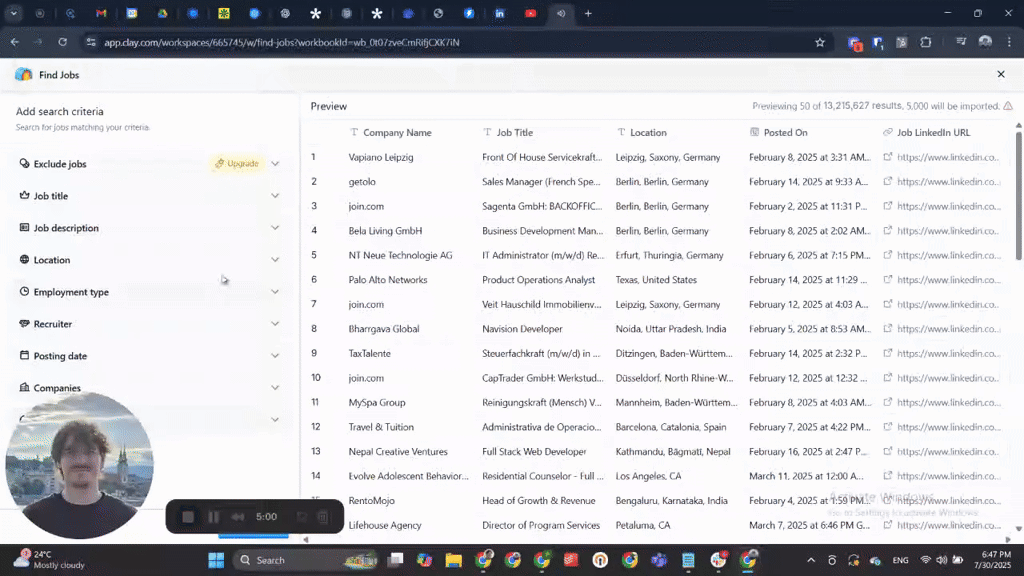Open a new browser tab
The width and height of the screenshot is (1024, 576).
[588, 14]
